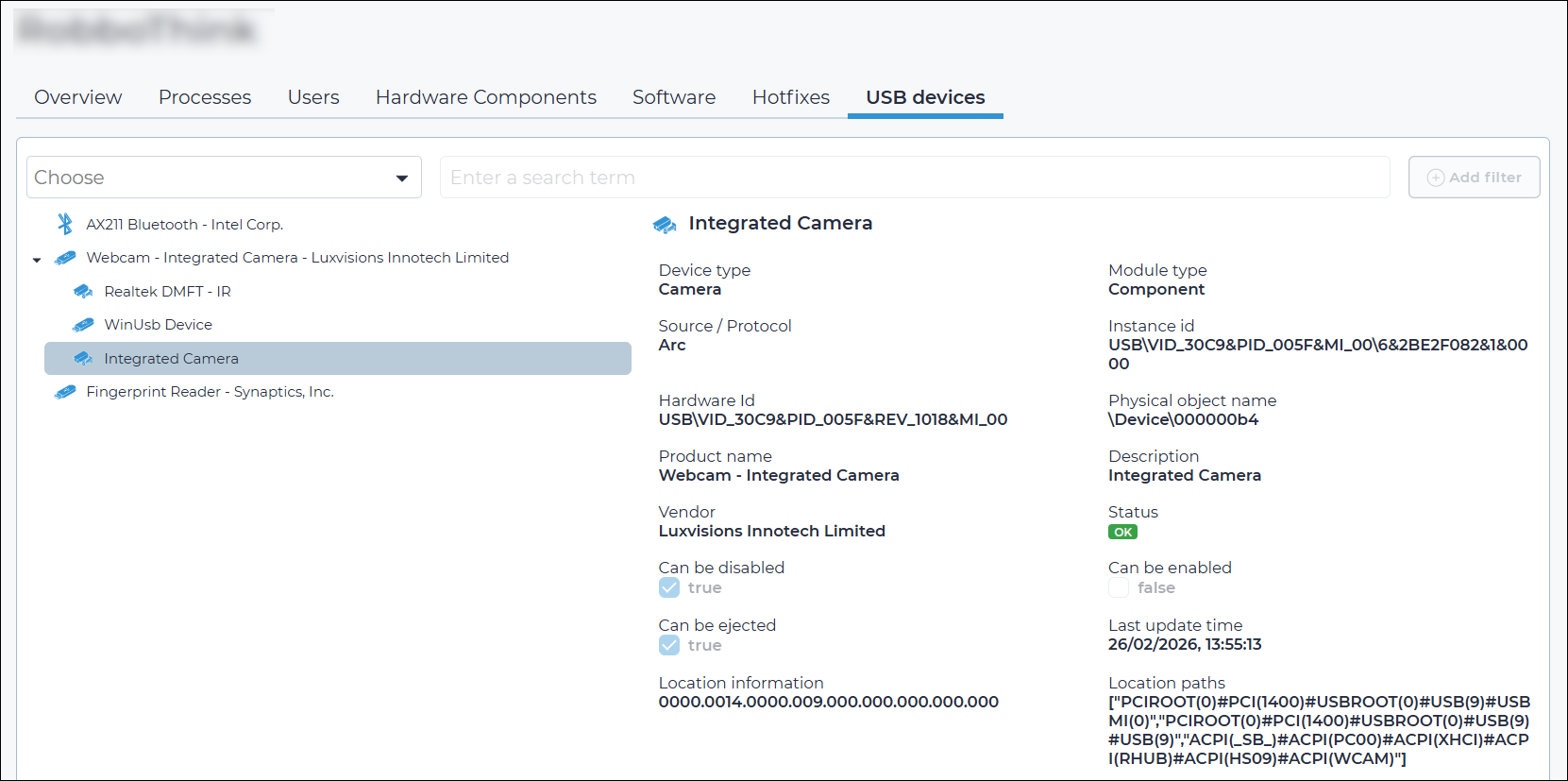Click the plus icon in Add filter
The height and width of the screenshot is (781, 1568).
[x=1436, y=178]
